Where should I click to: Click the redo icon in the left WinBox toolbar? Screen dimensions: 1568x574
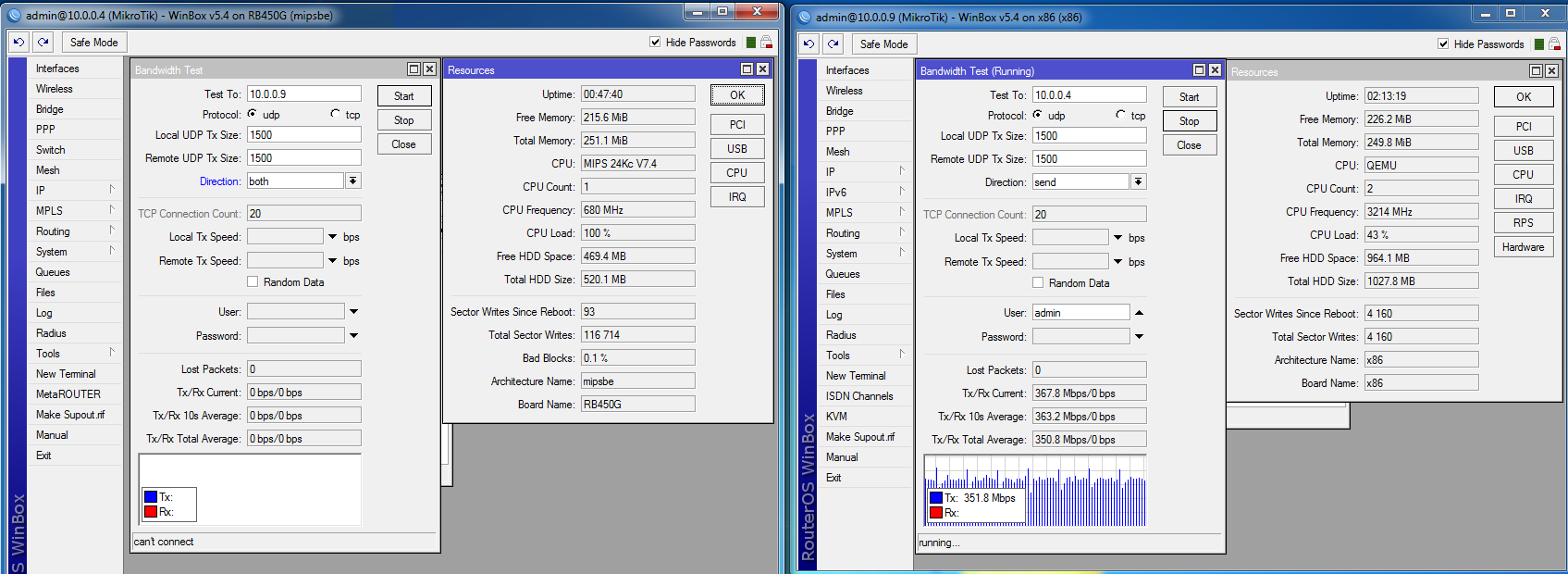43,42
